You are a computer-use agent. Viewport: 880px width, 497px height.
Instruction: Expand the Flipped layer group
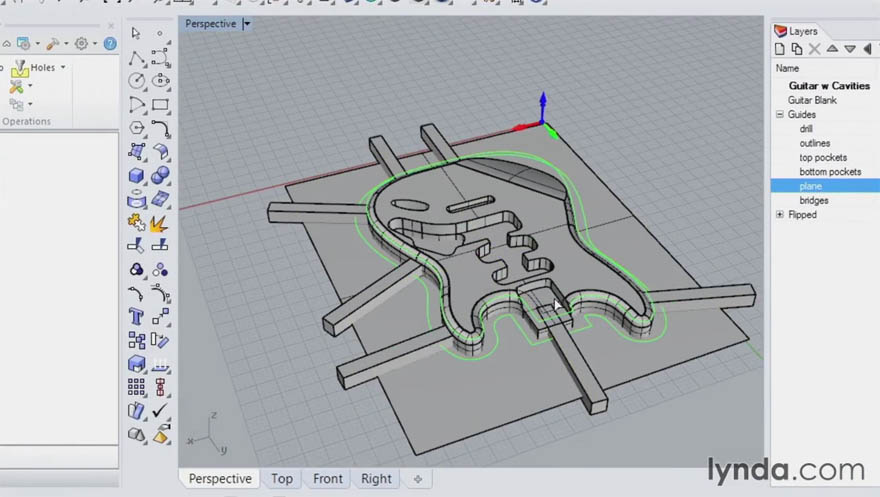[x=780, y=215]
